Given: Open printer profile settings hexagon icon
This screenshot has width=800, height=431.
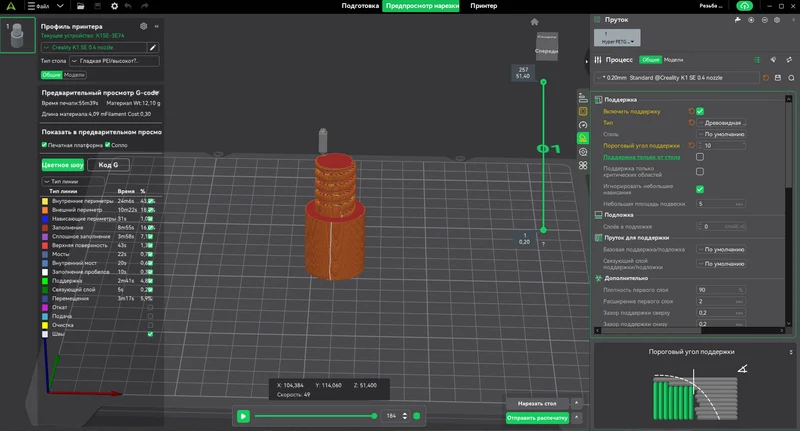Looking at the screenshot, I should tap(143, 26).
